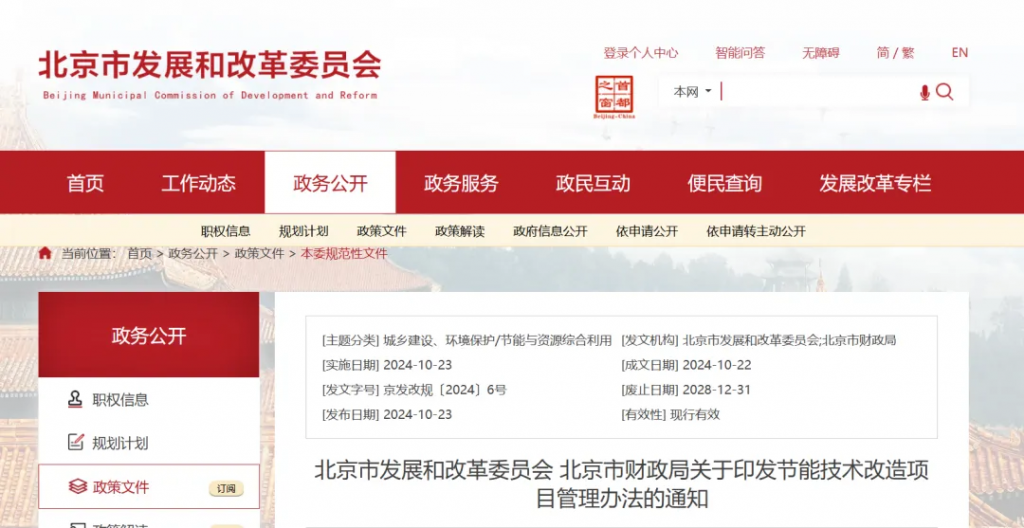Click the 首都之窗 red seal logo
Image resolution: width=1024 pixels, height=528 pixels.
pyautogui.click(x=614, y=97)
